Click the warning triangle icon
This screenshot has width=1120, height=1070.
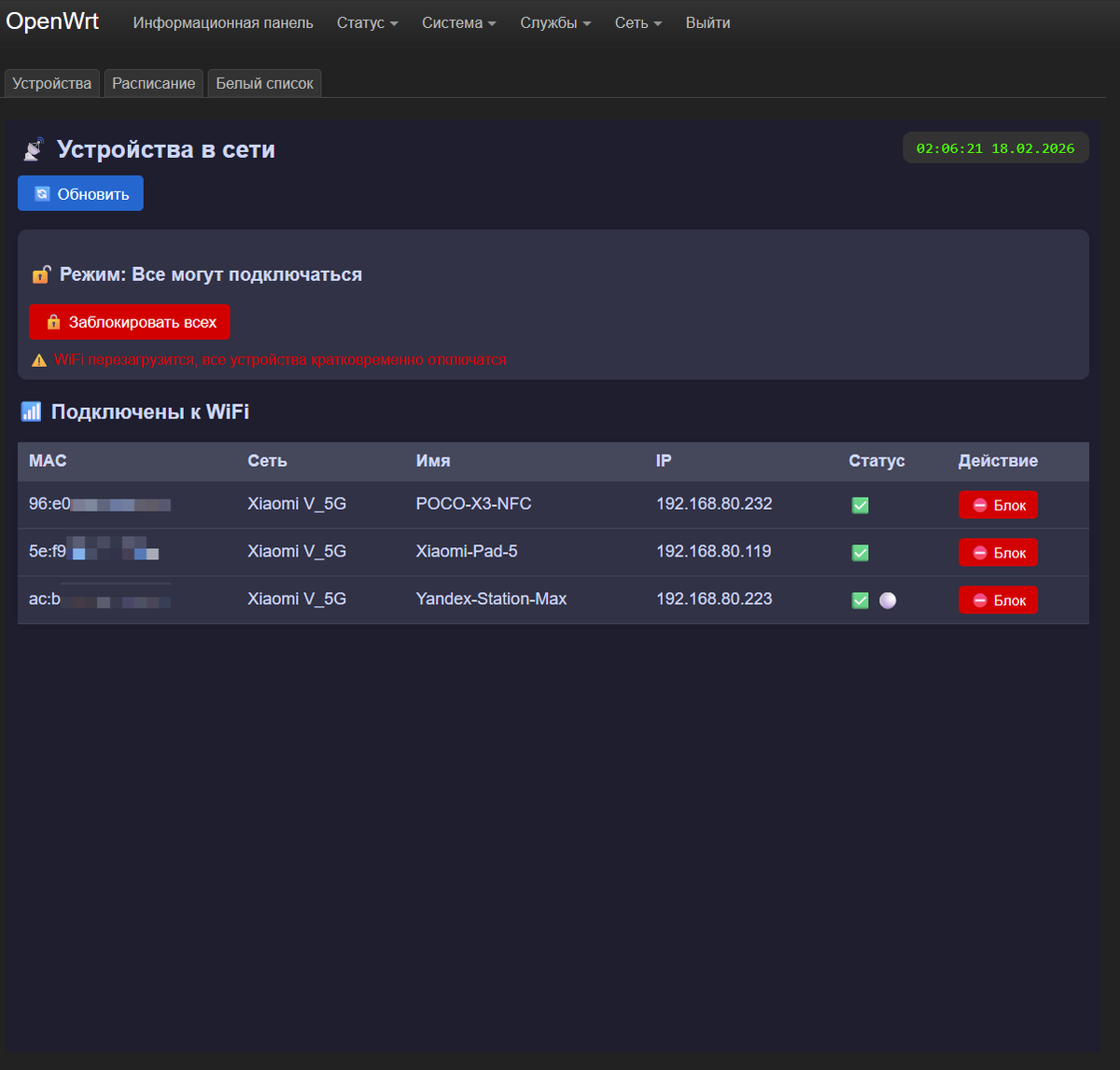pyautogui.click(x=39, y=360)
